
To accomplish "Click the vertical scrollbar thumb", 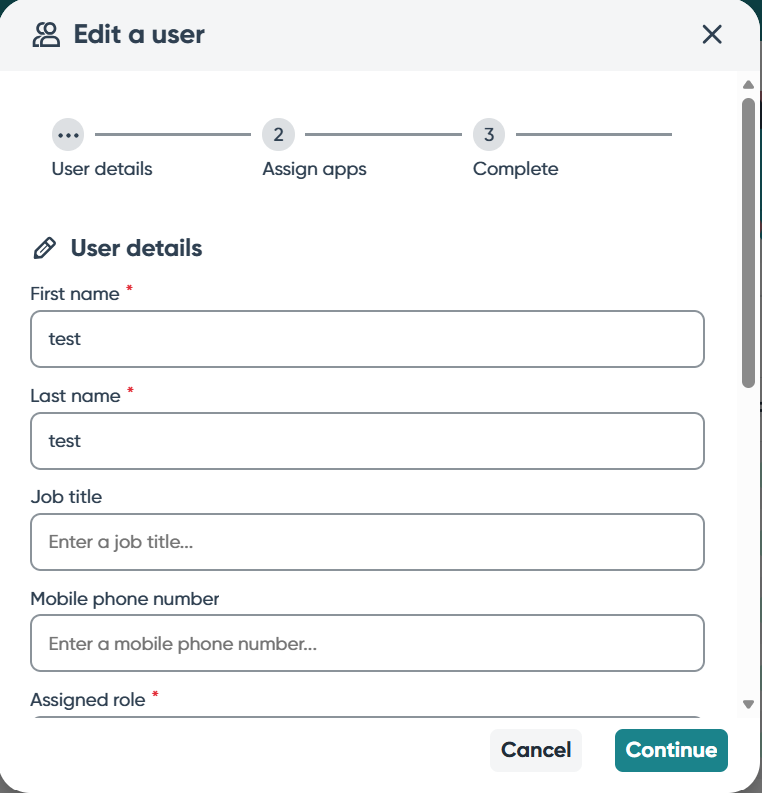I will coord(748,240).
